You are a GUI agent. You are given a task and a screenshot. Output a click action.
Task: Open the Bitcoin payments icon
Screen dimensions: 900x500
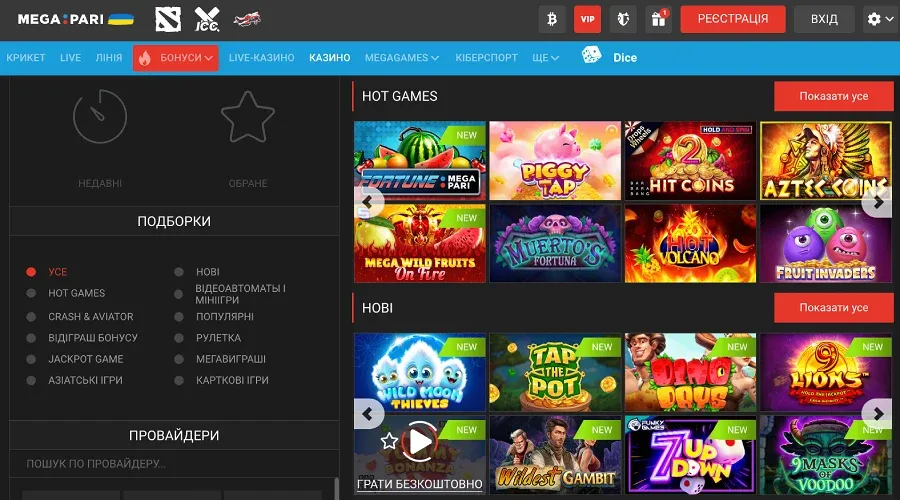pyautogui.click(x=552, y=19)
